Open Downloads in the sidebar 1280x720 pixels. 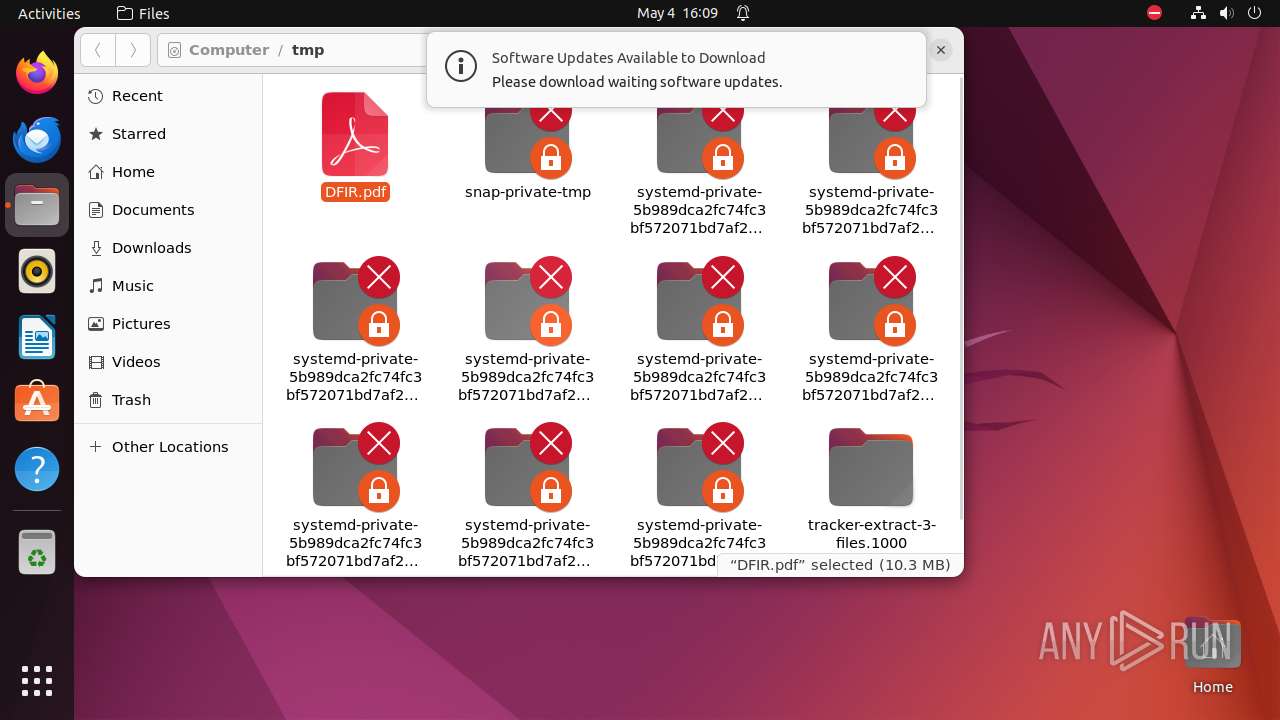[x=168, y=248]
